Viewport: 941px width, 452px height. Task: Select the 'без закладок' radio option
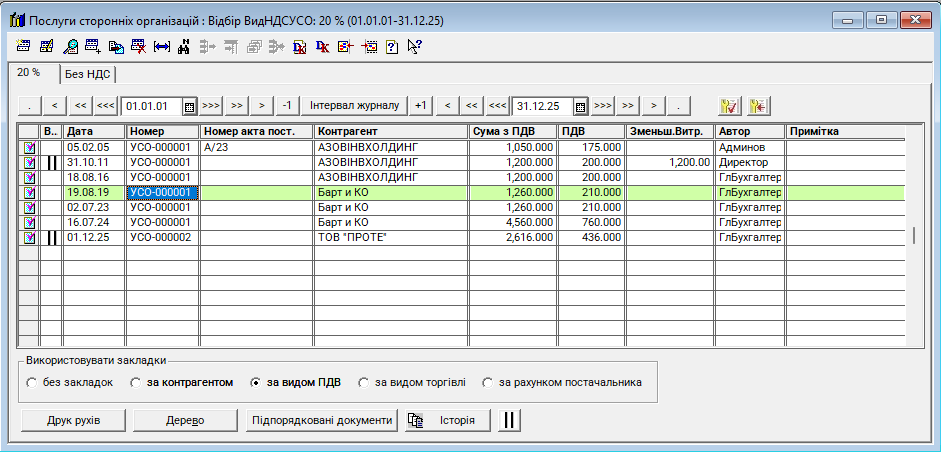[x=32, y=382]
